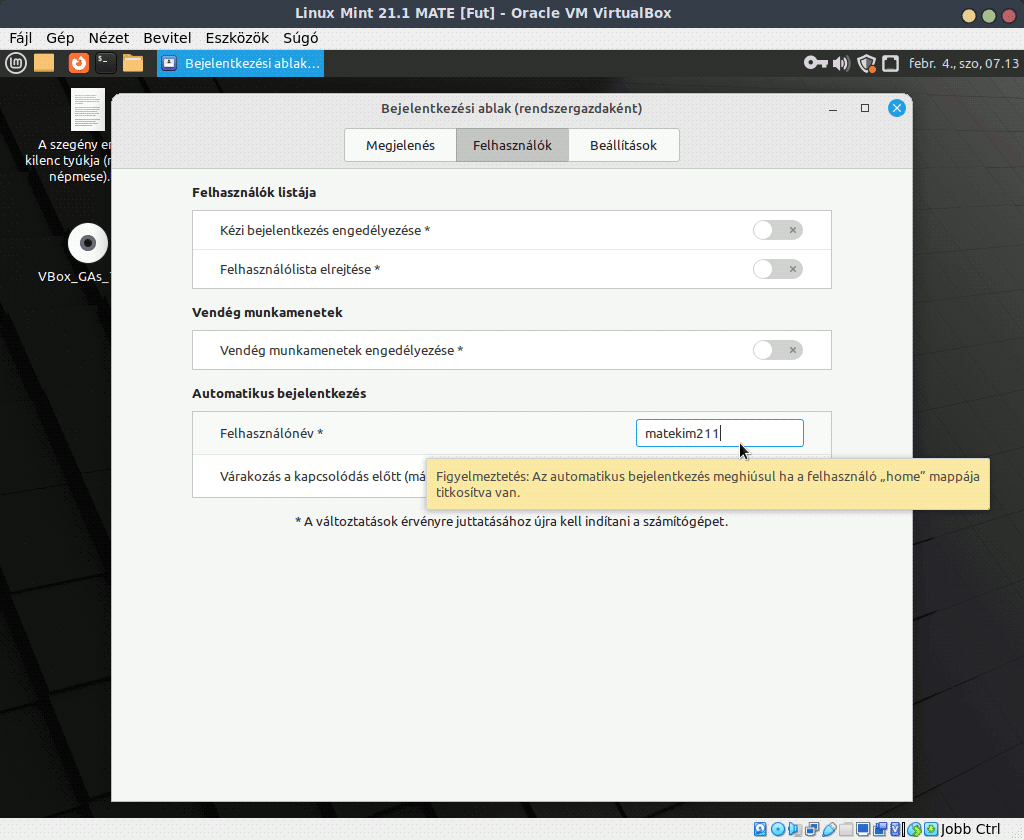Screen dimensions: 1024x840
Task: Click the VirtualBox keyboard capture indicator
Action: (x=931, y=829)
